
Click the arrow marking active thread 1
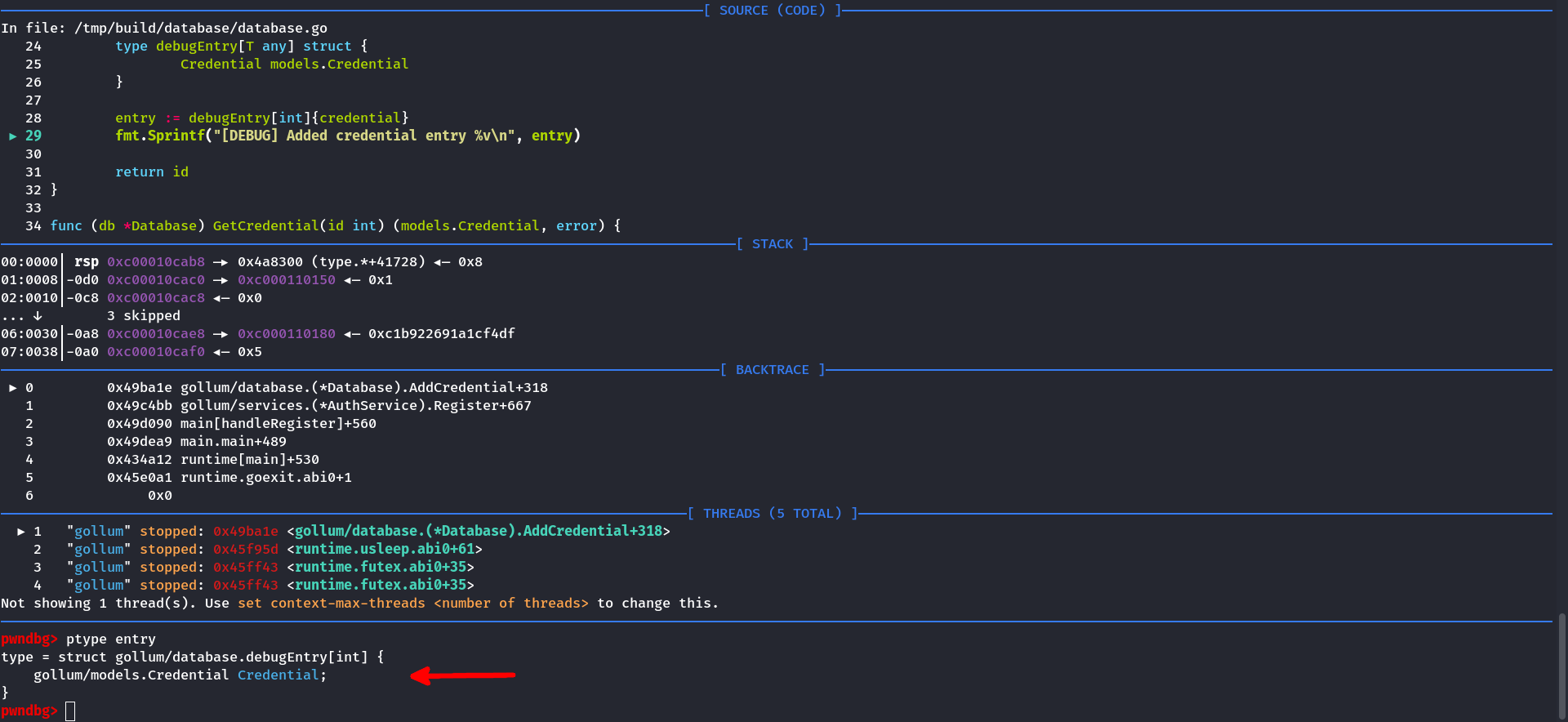21,532
